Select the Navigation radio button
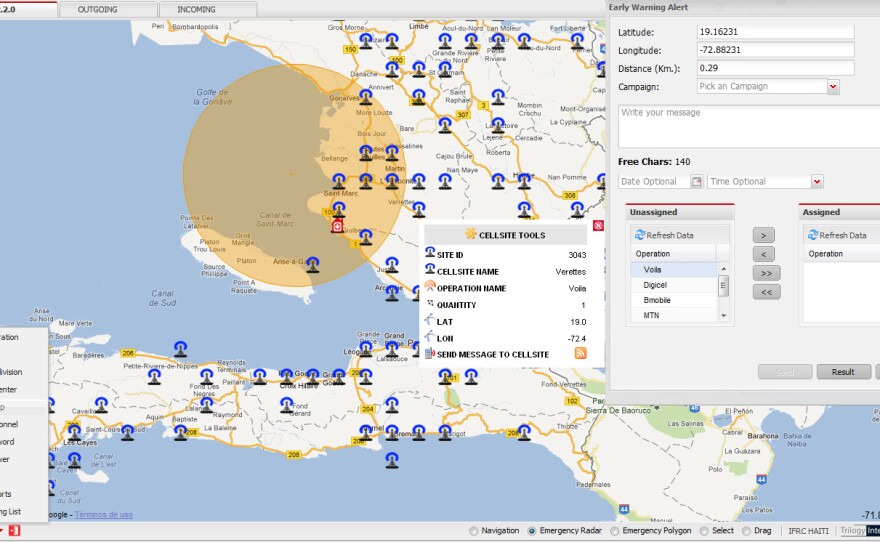 tap(474, 531)
